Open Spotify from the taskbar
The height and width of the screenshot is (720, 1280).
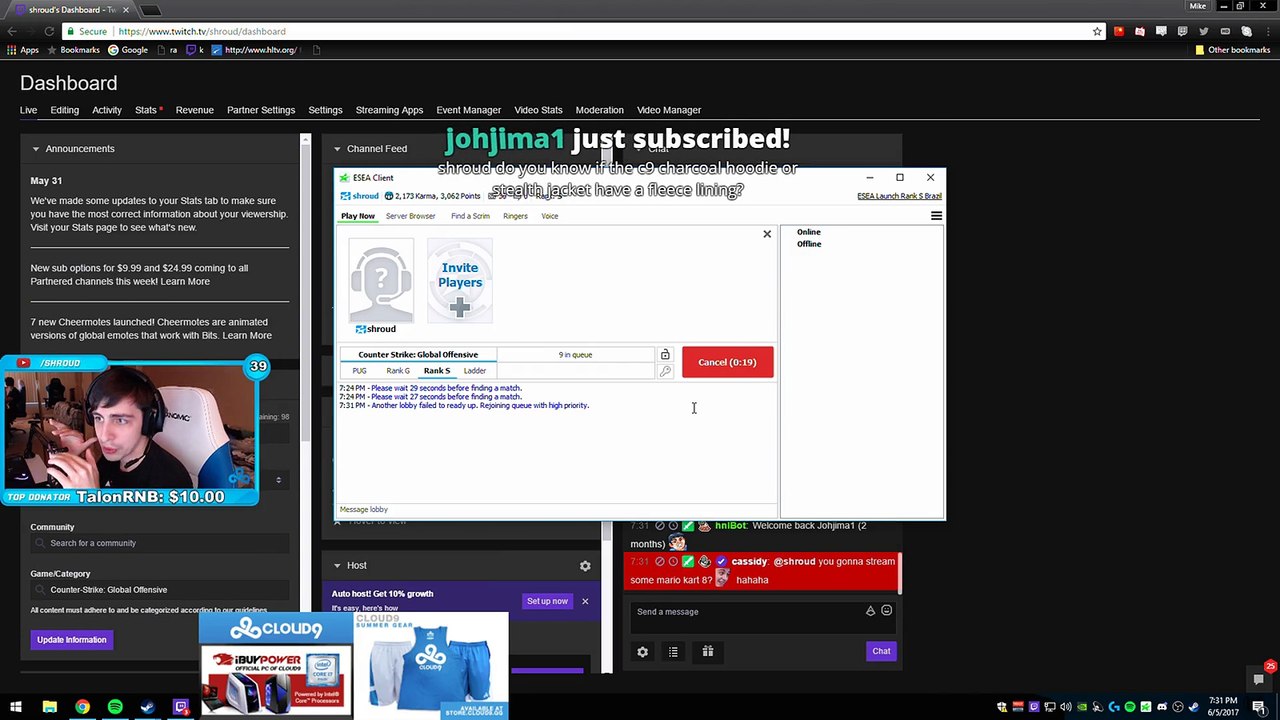pos(115,707)
